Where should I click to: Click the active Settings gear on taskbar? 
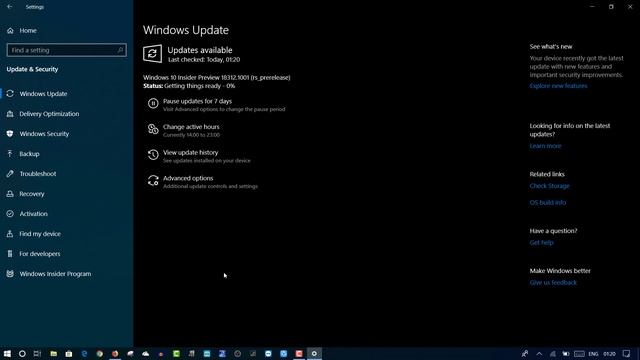point(314,353)
